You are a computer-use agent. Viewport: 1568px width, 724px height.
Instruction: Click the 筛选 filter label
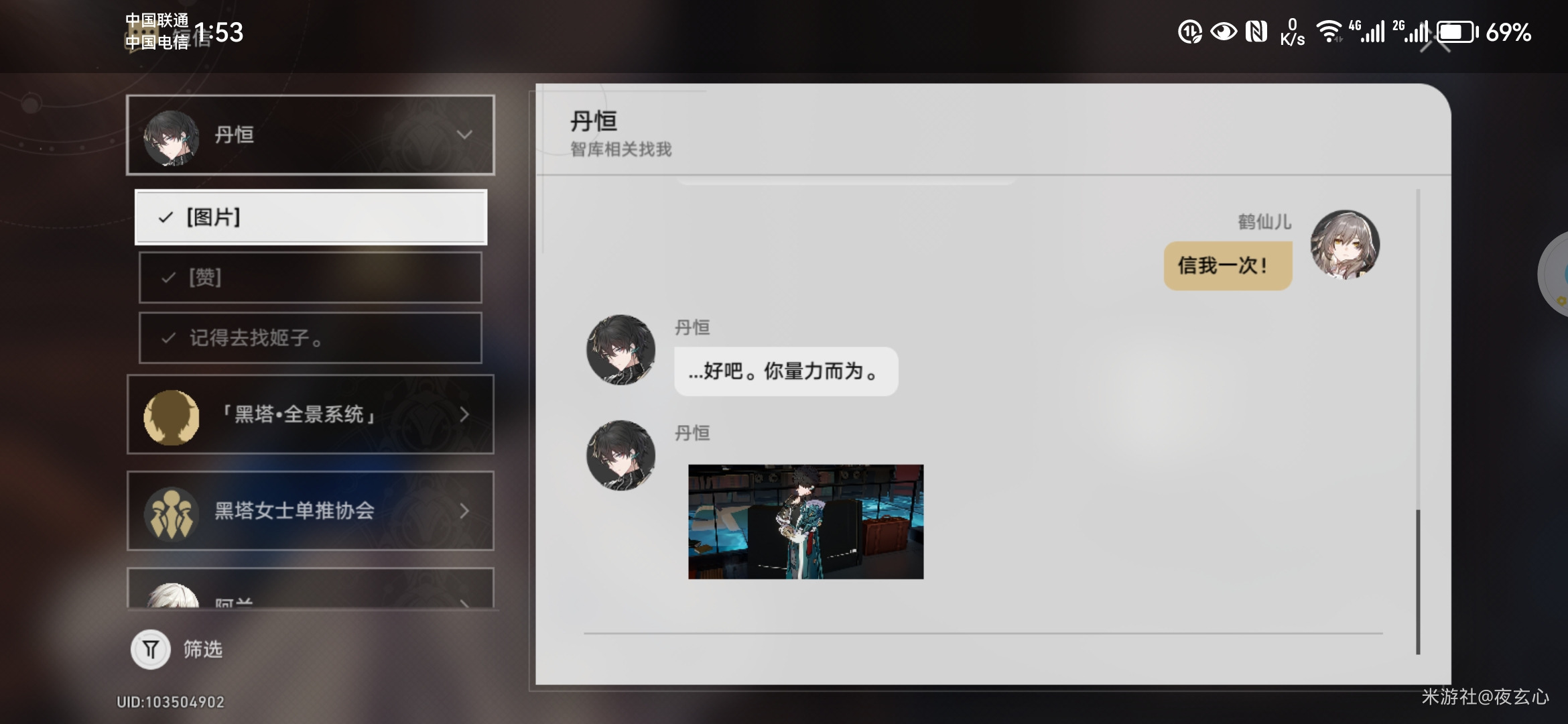coord(203,649)
